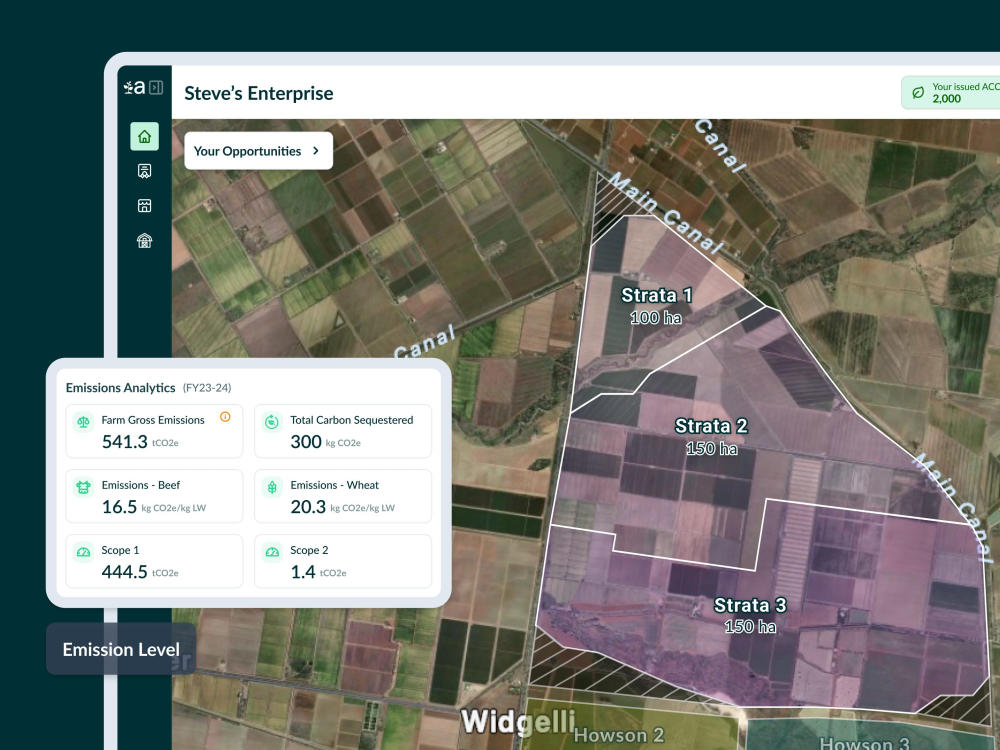Click the Howson 2 paddock label
1000x750 pixels.
click(619, 735)
